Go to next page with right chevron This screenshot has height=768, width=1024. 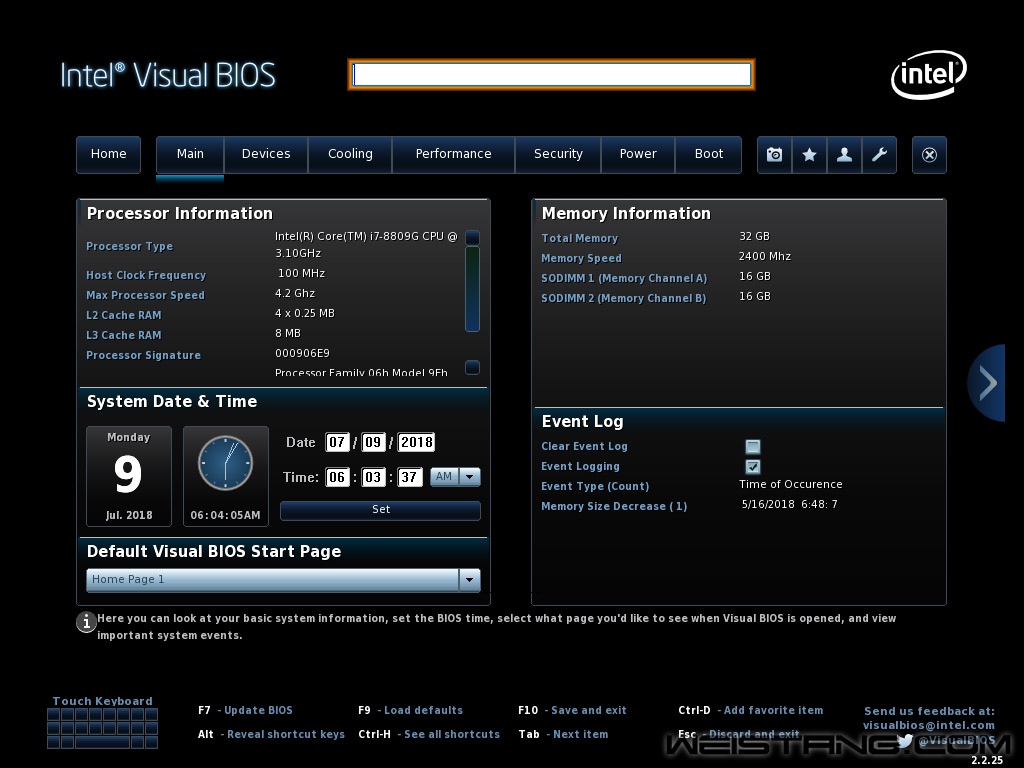pos(987,383)
